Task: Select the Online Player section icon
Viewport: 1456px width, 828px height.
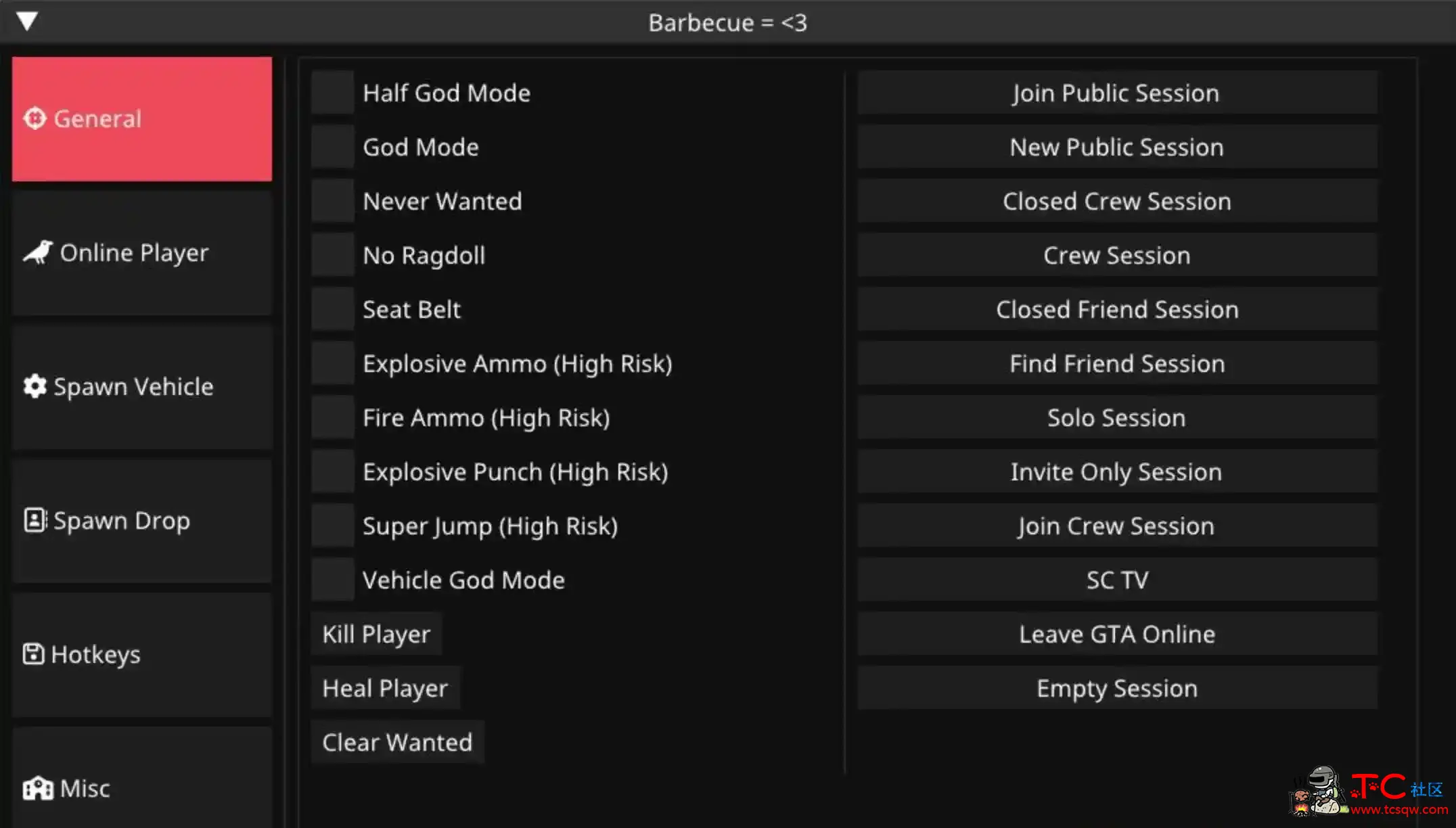Action: click(37, 251)
